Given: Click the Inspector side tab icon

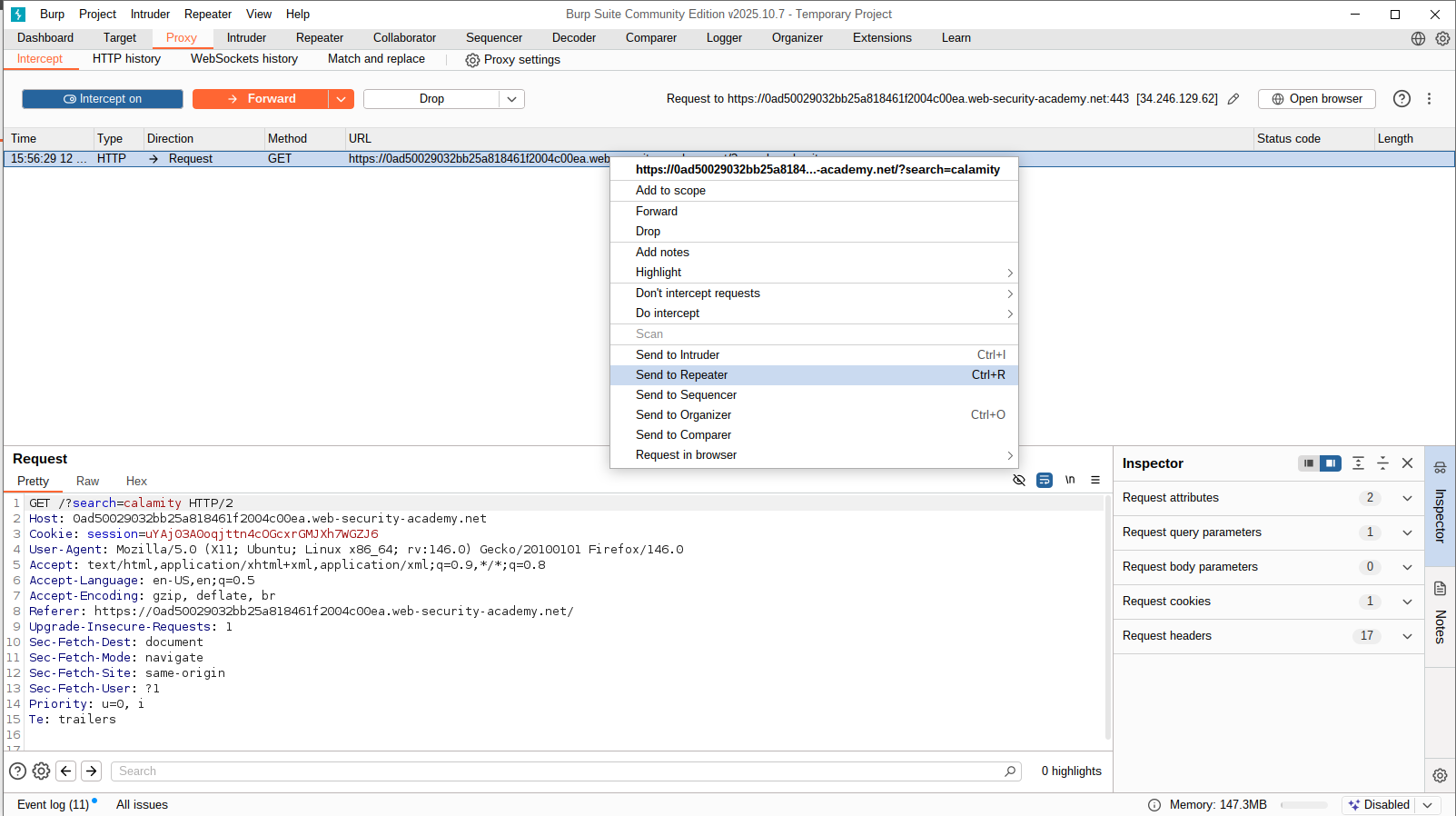Looking at the screenshot, I should click(1440, 468).
